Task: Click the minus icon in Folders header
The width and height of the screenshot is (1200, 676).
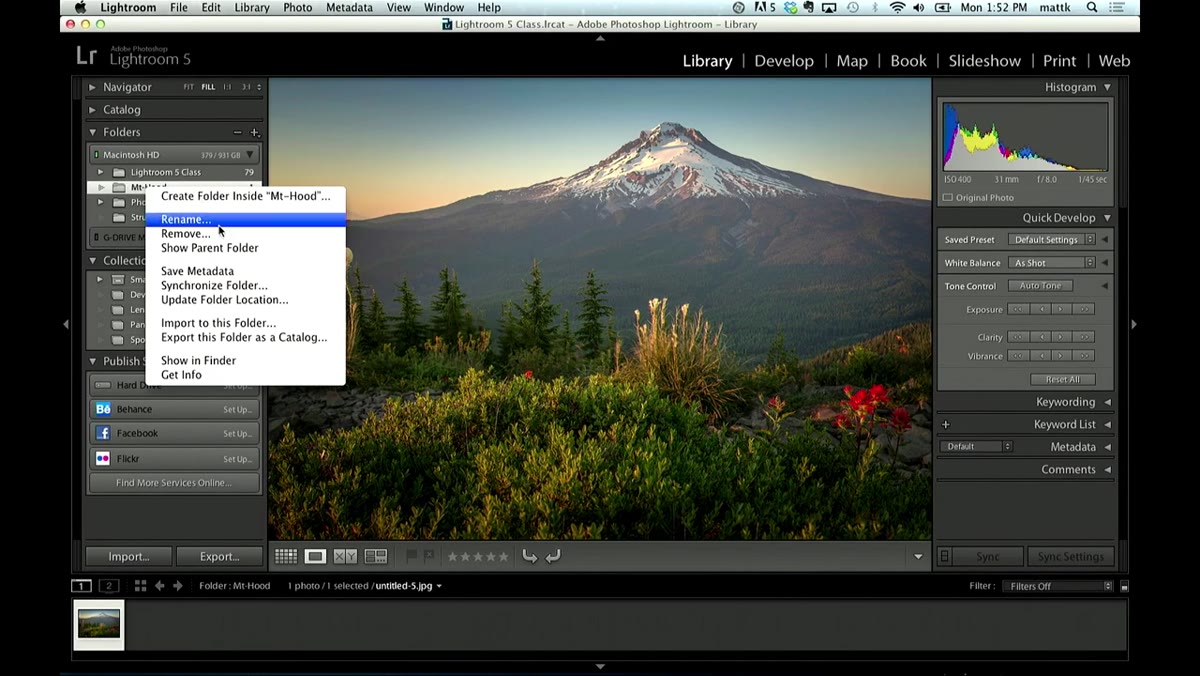Action: [238, 132]
